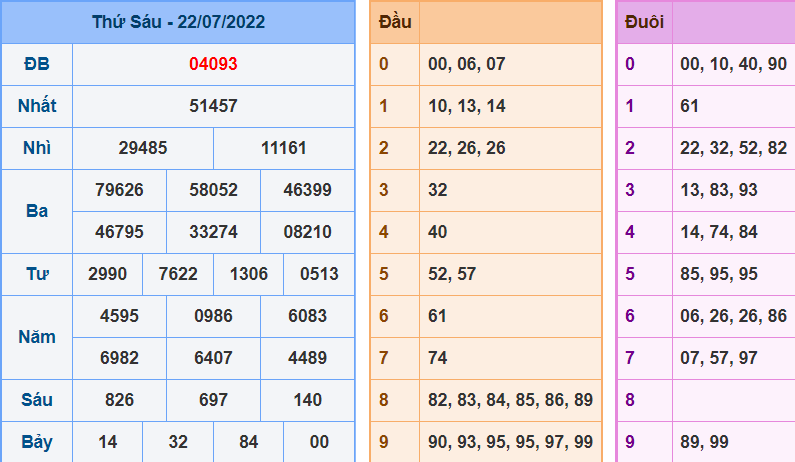
Task: Click the Năm prize label
Action: (x=37, y=337)
